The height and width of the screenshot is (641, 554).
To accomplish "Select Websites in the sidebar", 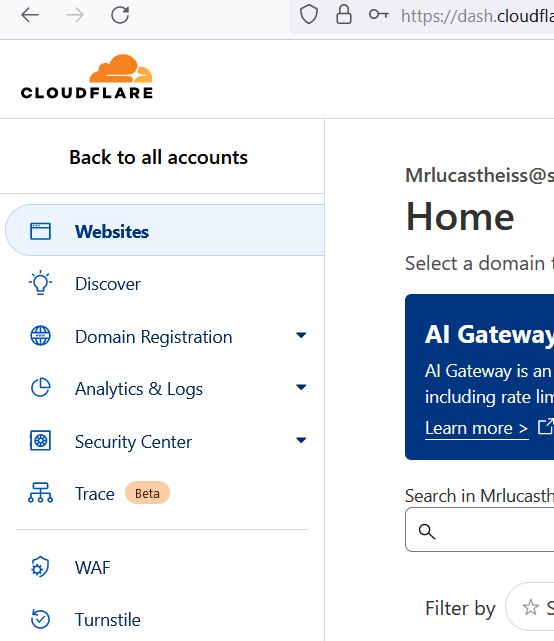I will click(165, 230).
